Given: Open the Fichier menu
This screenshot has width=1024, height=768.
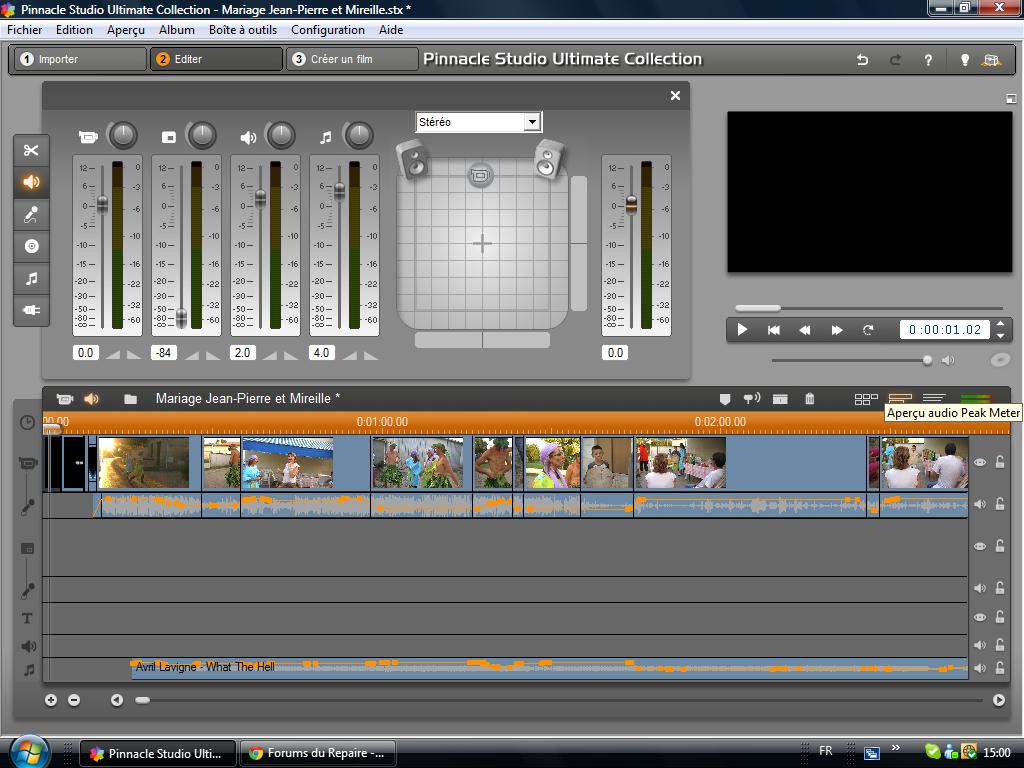Looking at the screenshot, I should click(25, 30).
